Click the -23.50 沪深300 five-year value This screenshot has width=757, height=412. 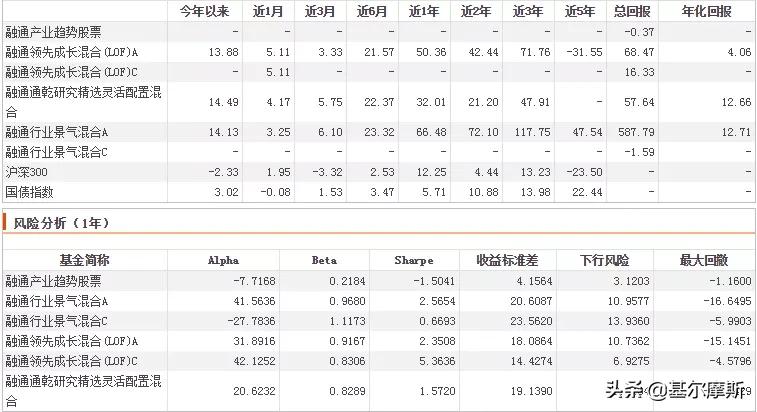pyautogui.click(x=584, y=172)
